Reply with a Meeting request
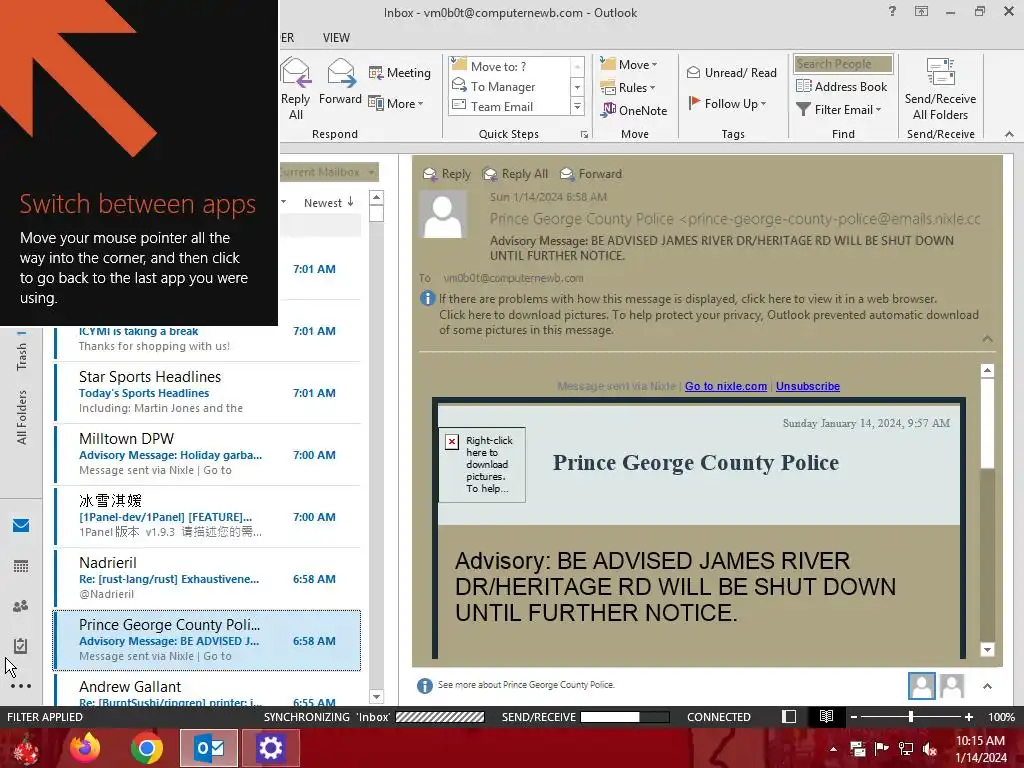Viewport: 1024px width, 768px height. point(400,72)
